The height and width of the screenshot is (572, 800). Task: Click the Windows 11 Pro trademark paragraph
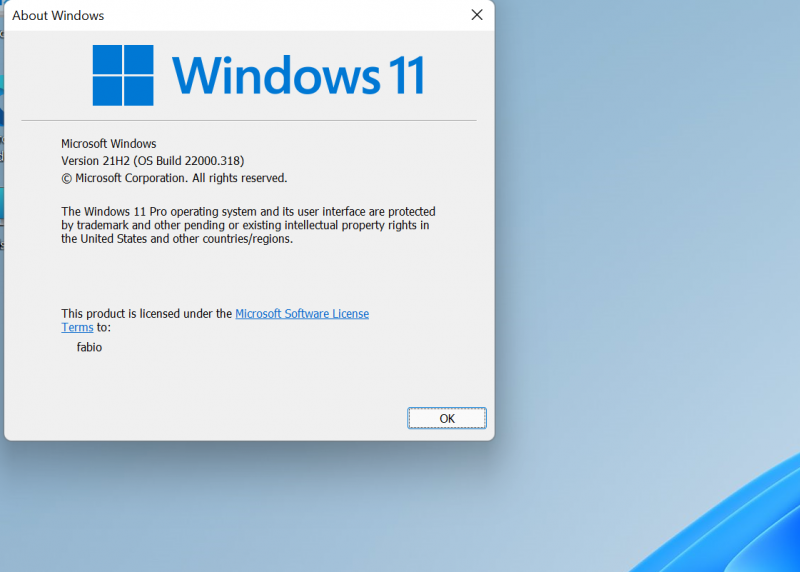click(248, 225)
